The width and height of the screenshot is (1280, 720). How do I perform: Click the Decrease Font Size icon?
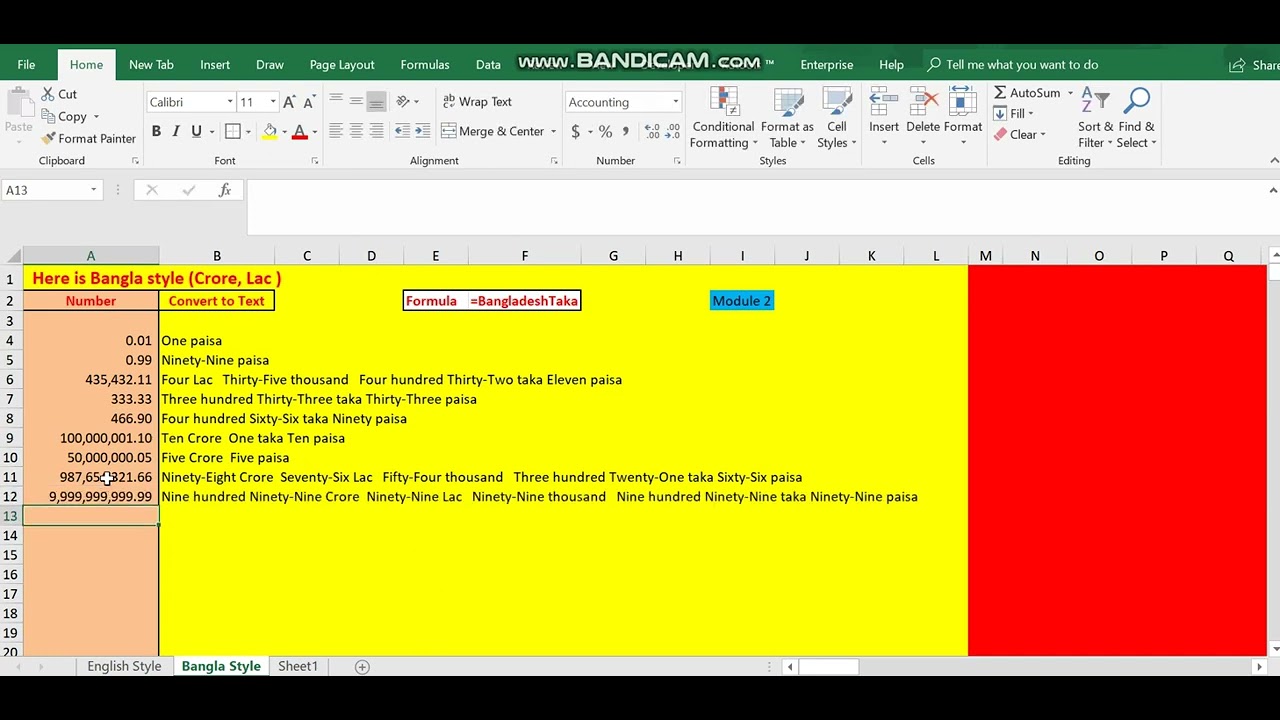[309, 102]
